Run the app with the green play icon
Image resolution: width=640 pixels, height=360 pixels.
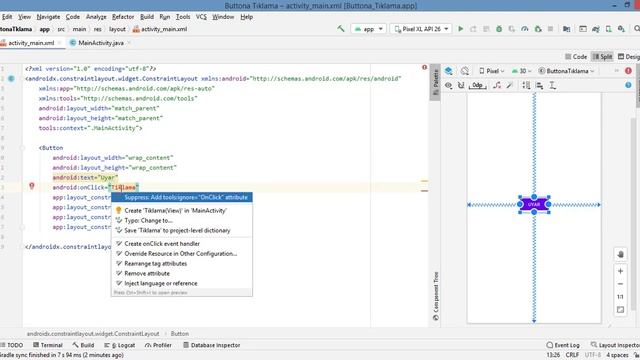[x=460, y=29]
